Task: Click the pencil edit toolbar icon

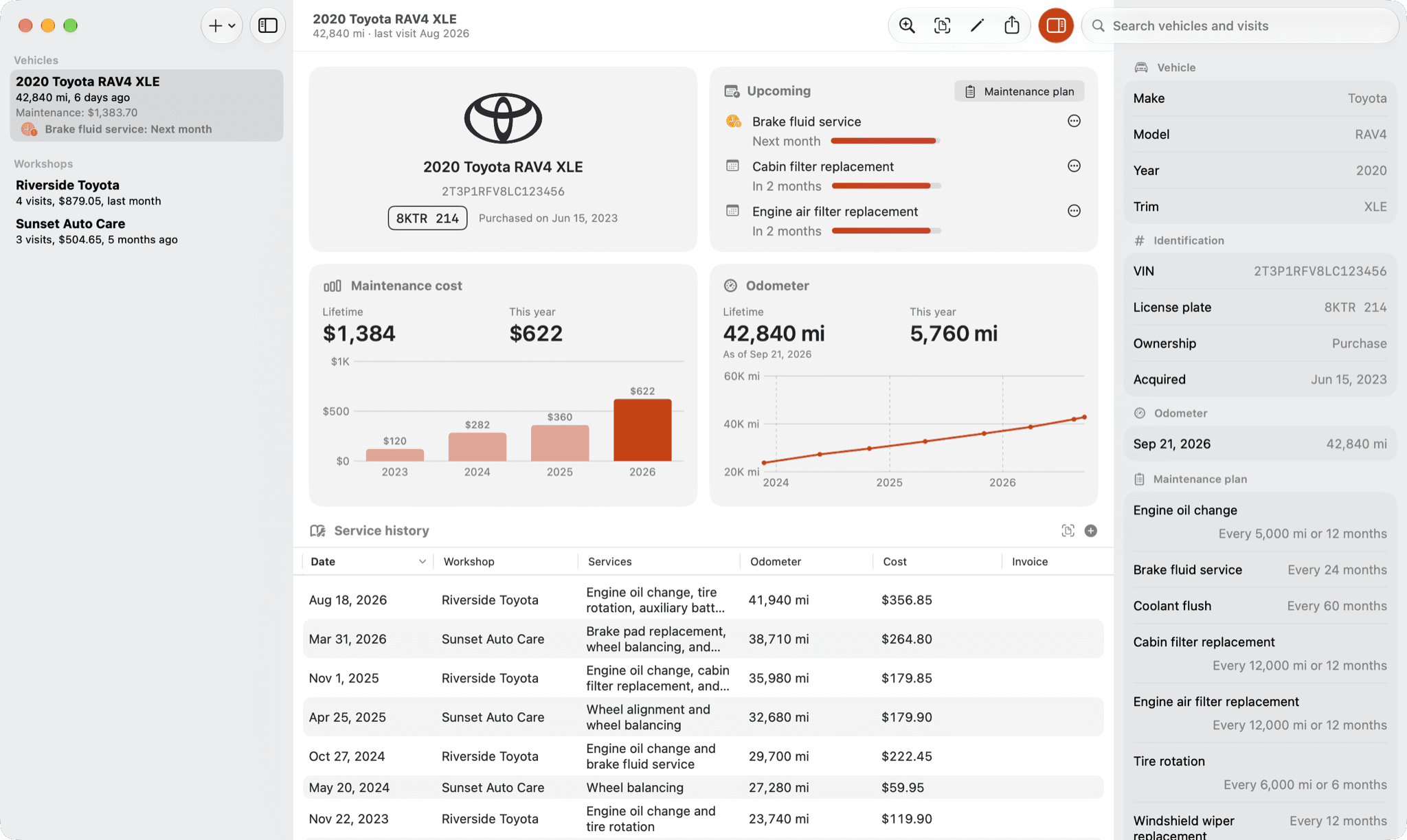Action: point(977,25)
